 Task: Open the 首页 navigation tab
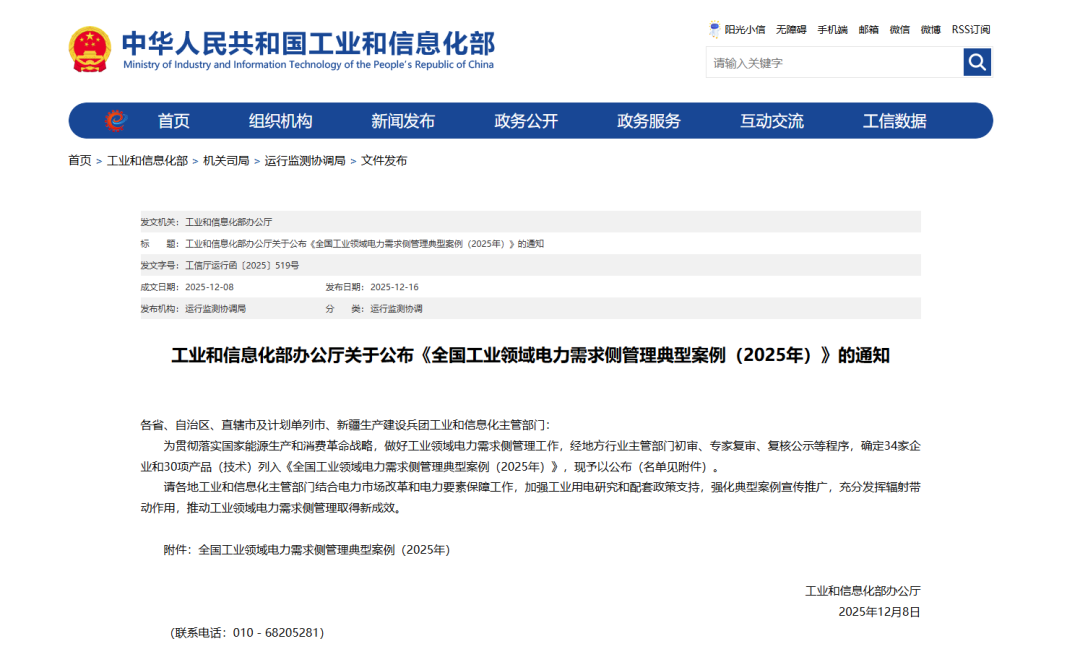(x=173, y=121)
